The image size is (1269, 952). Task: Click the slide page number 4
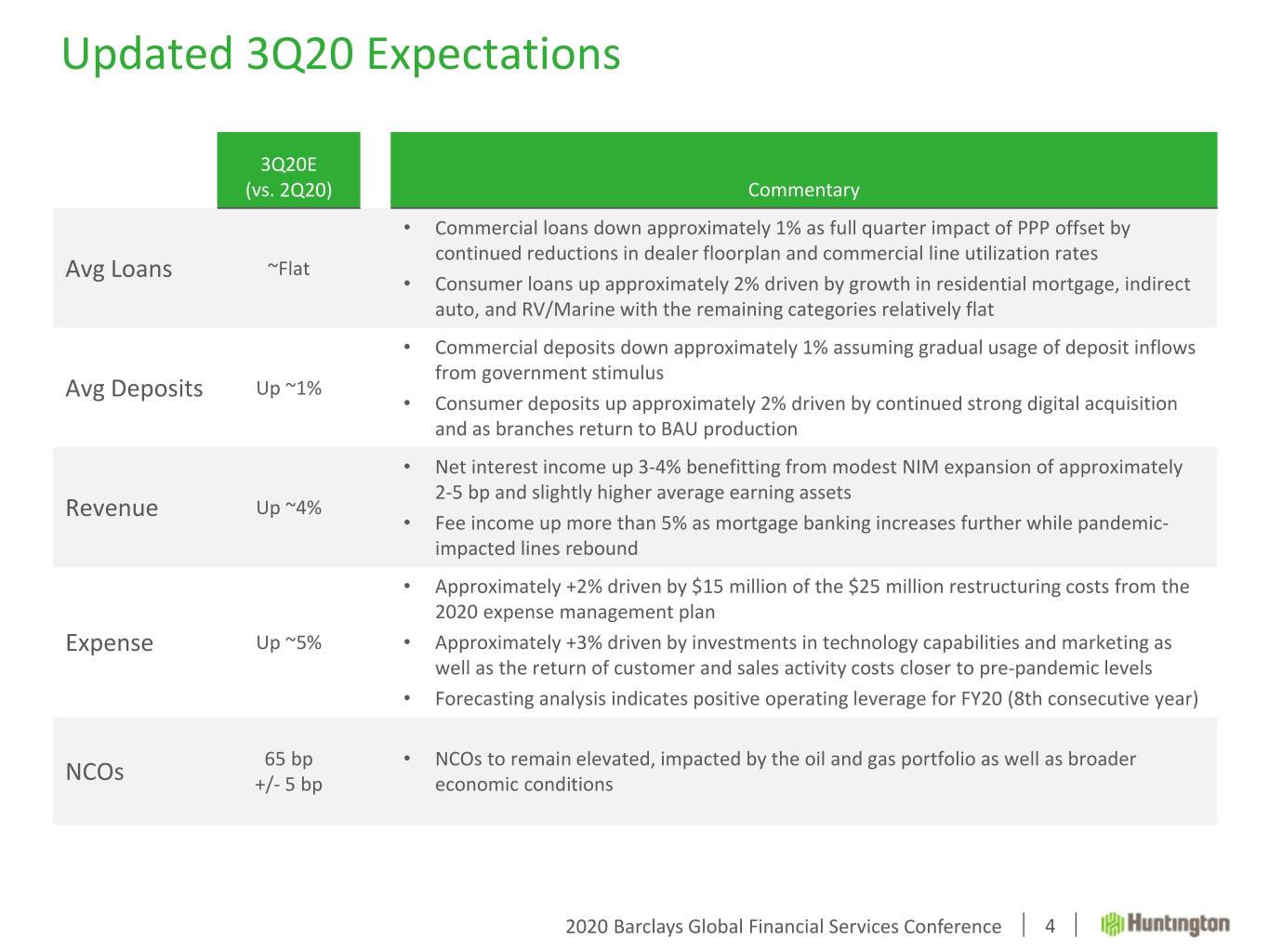[x=1050, y=926]
